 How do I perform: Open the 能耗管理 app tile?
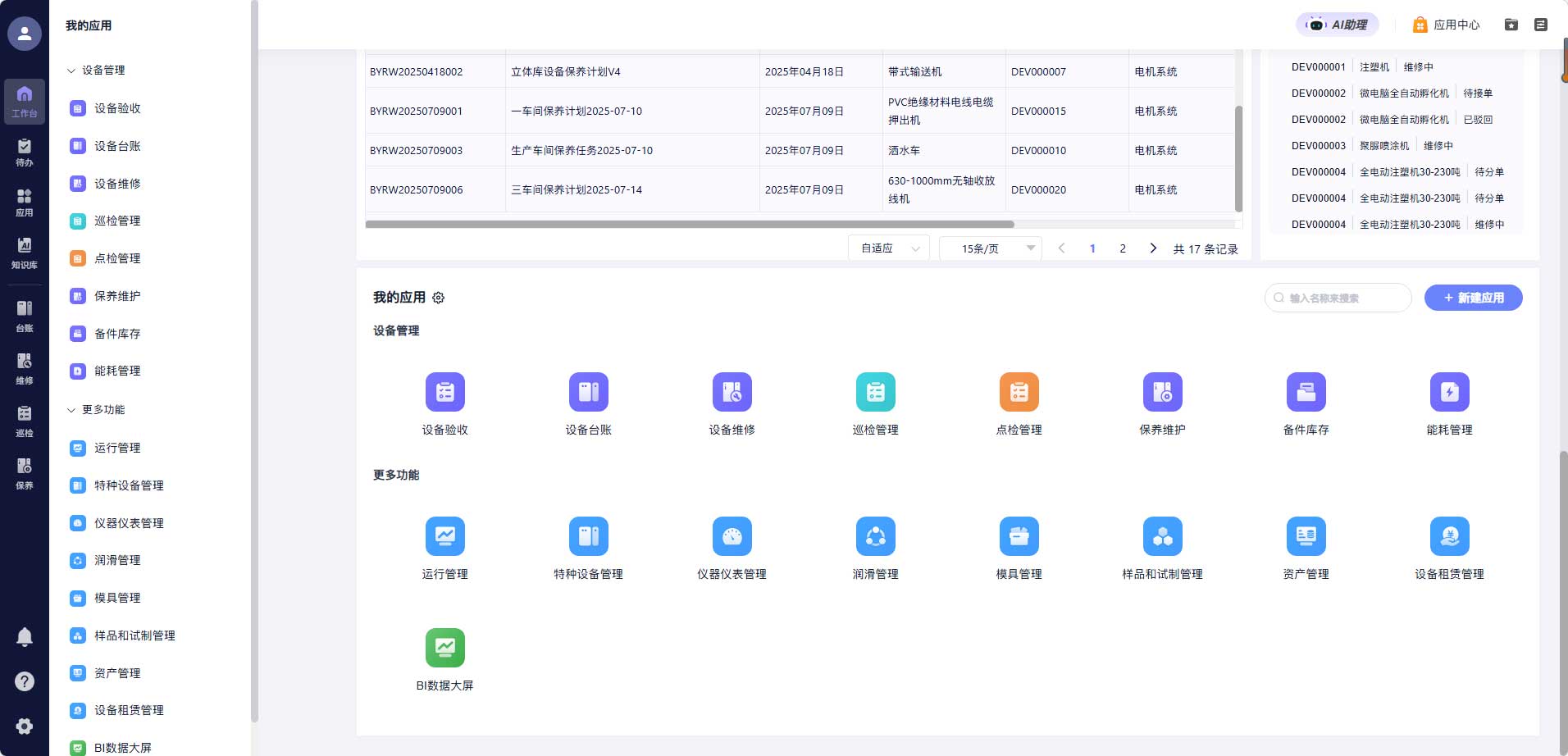(1449, 393)
